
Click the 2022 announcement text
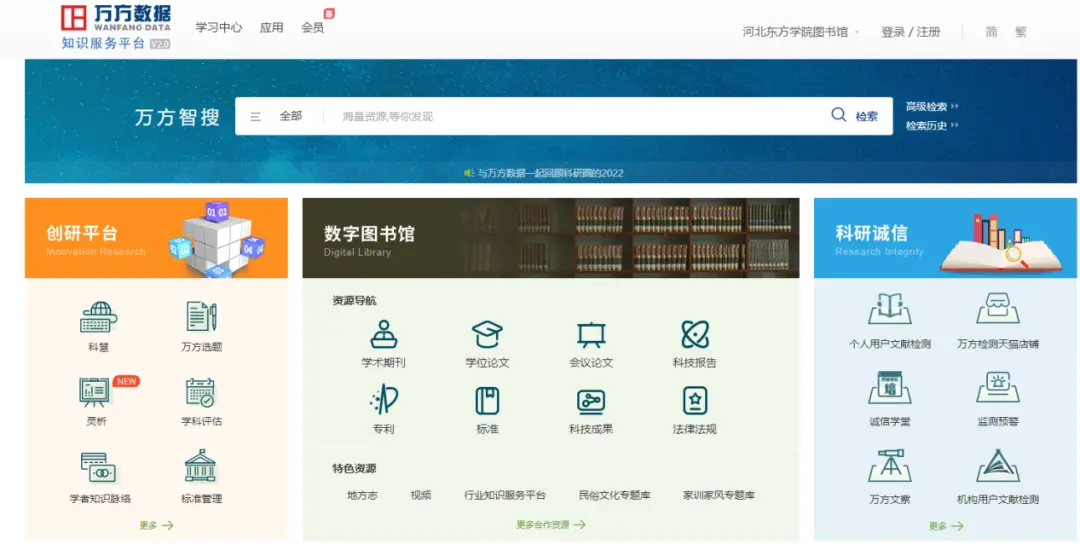(550, 173)
